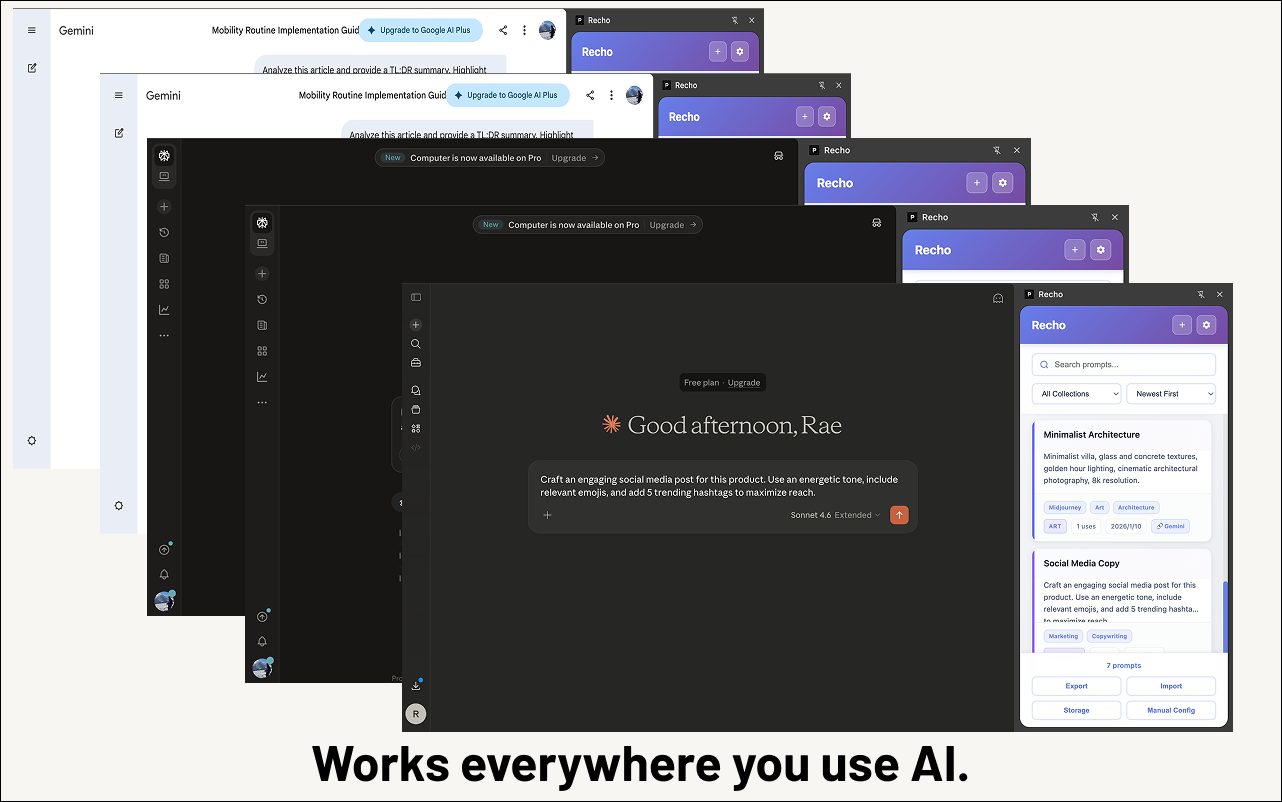Click the Midjourney tag

[x=1064, y=508]
